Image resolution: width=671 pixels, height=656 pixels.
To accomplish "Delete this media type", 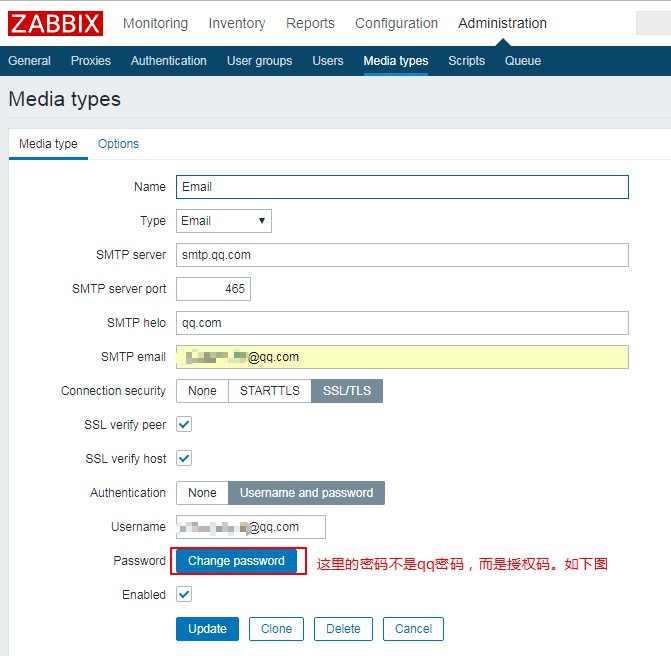I will [343, 629].
